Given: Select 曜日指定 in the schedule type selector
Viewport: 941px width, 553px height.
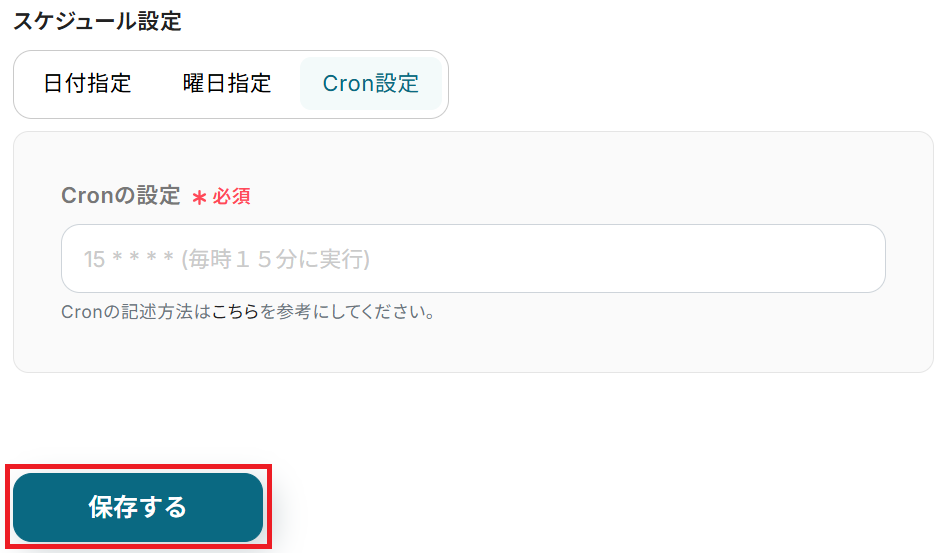Looking at the screenshot, I should 227,83.
